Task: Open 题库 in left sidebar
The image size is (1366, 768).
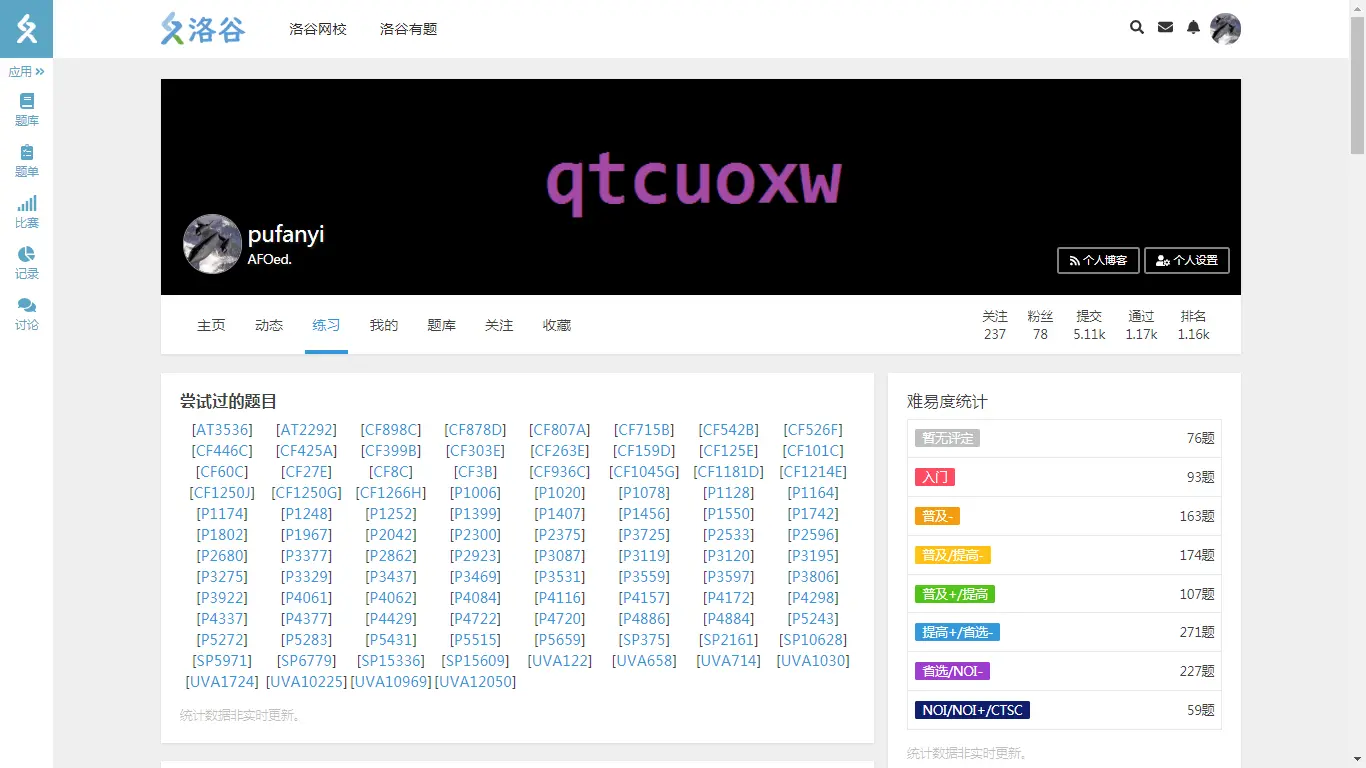Action: point(27,109)
